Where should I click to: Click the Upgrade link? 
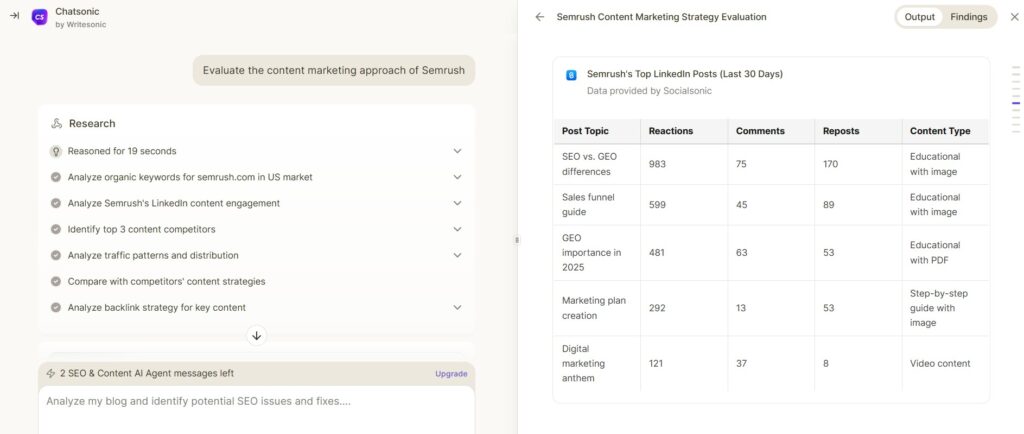tap(451, 374)
